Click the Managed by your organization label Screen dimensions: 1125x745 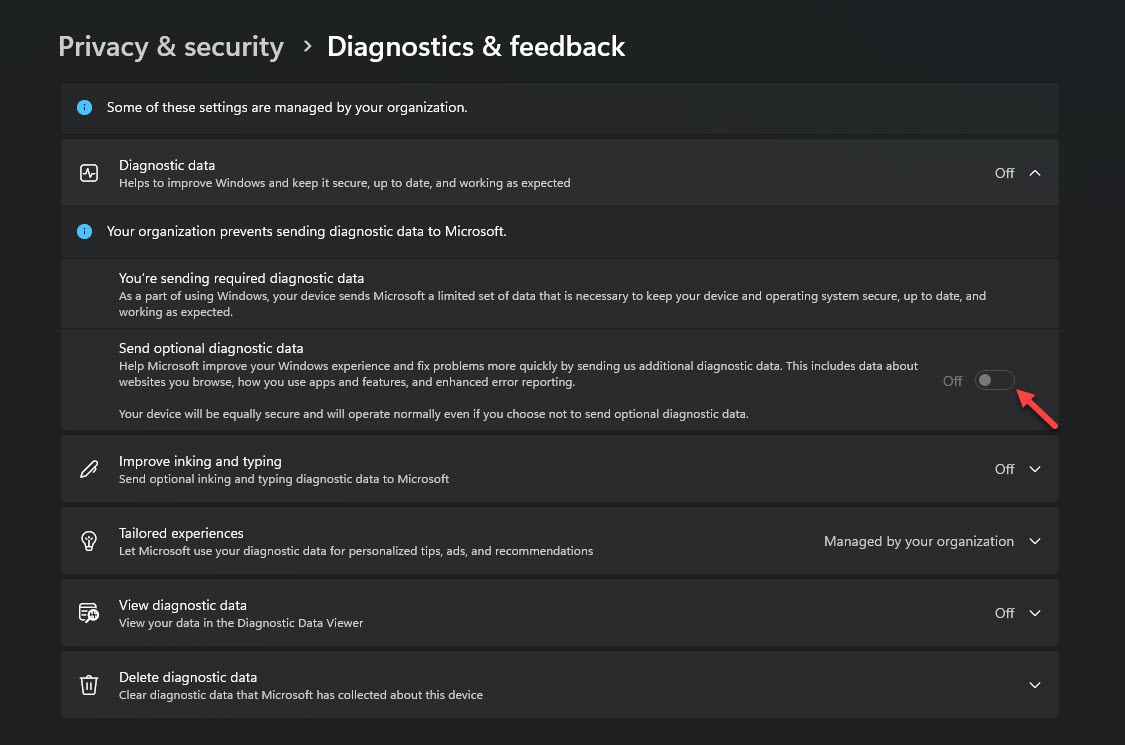click(x=918, y=541)
